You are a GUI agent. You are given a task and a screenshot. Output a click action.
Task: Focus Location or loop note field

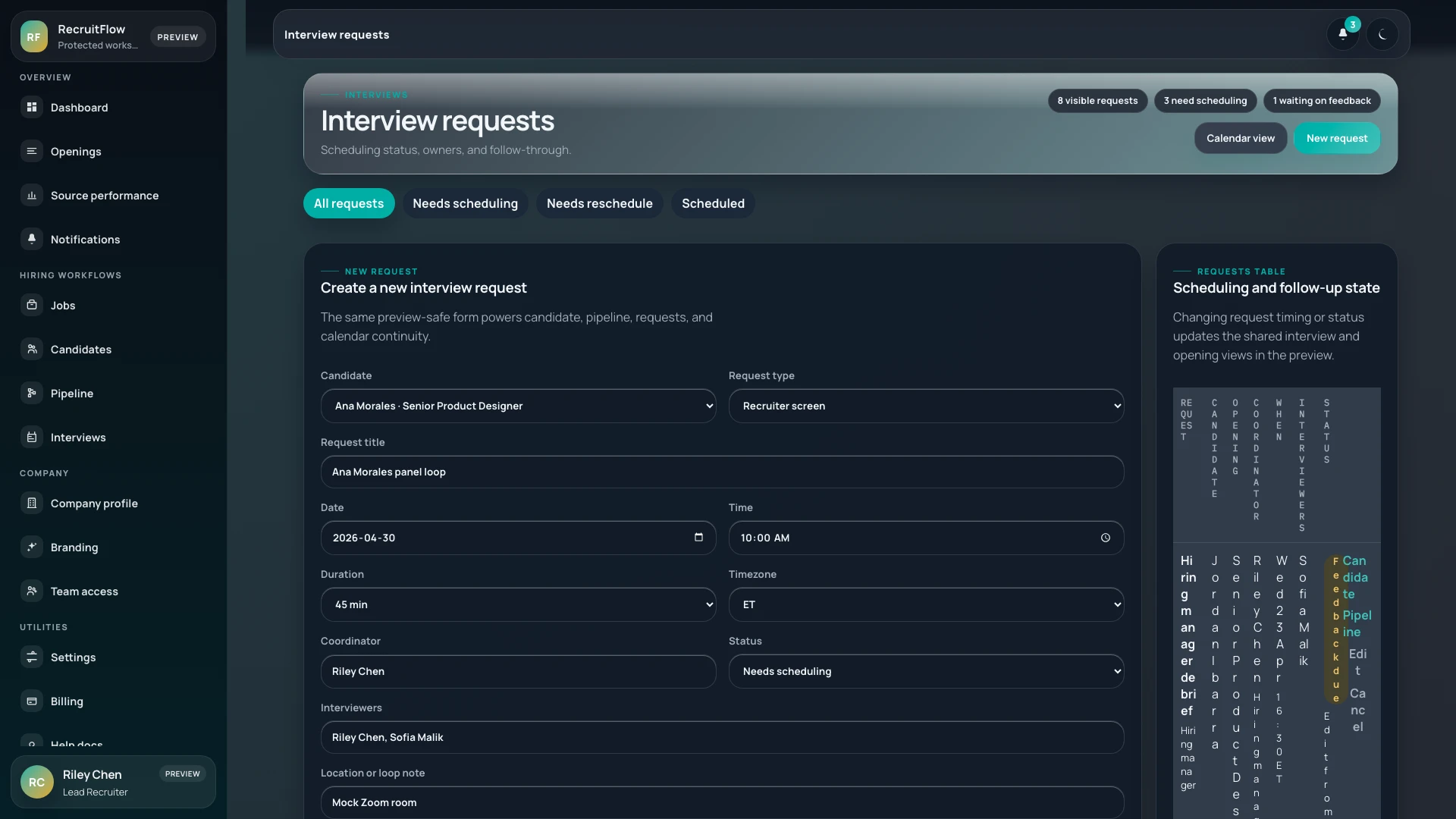click(x=722, y=802)
